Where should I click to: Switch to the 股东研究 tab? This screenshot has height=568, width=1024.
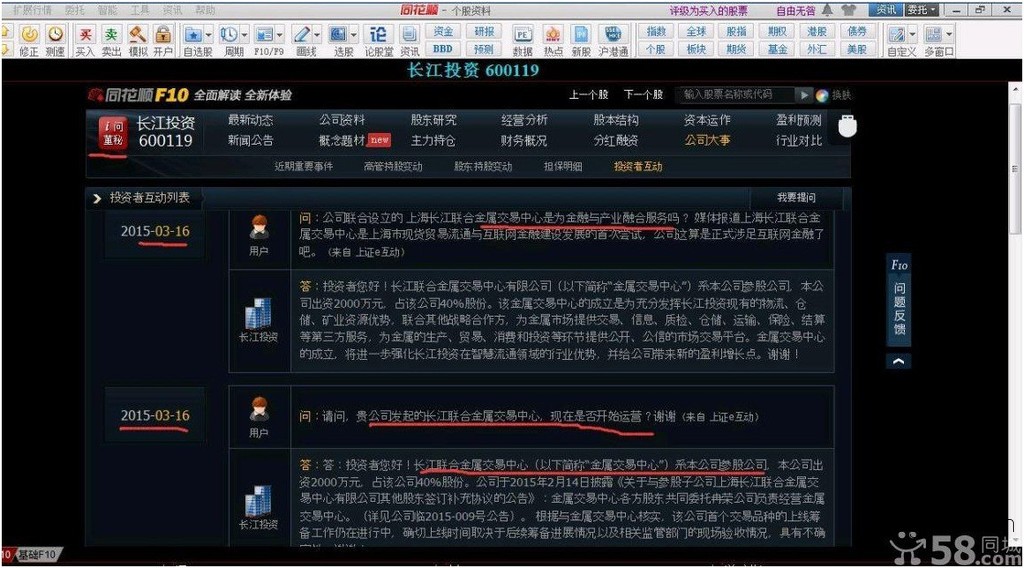(433, 120)
